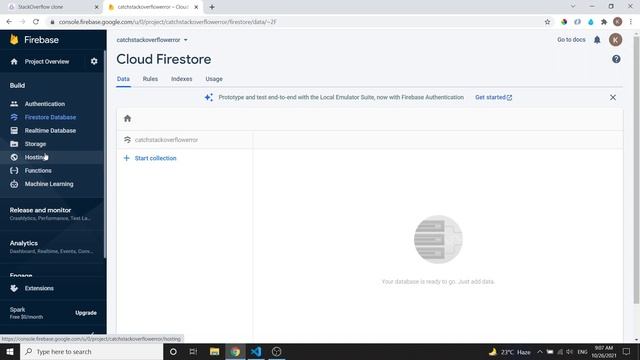The height and width of the screenshot is (360, 640).
Task: Open project settings gear icon
Action: coord(94,62)
